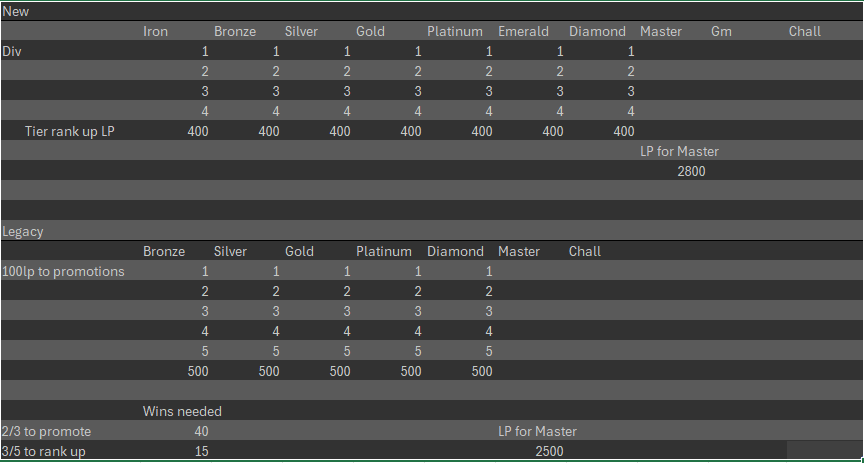Select the Emerald column header

[x=523, y=31]
